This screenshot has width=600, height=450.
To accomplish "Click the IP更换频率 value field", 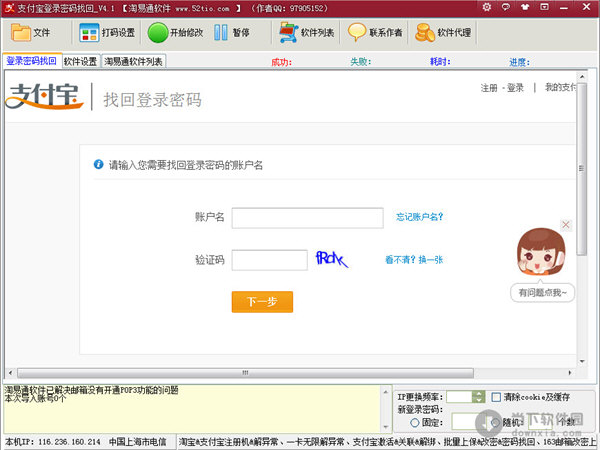I will (x=460, y=397).
